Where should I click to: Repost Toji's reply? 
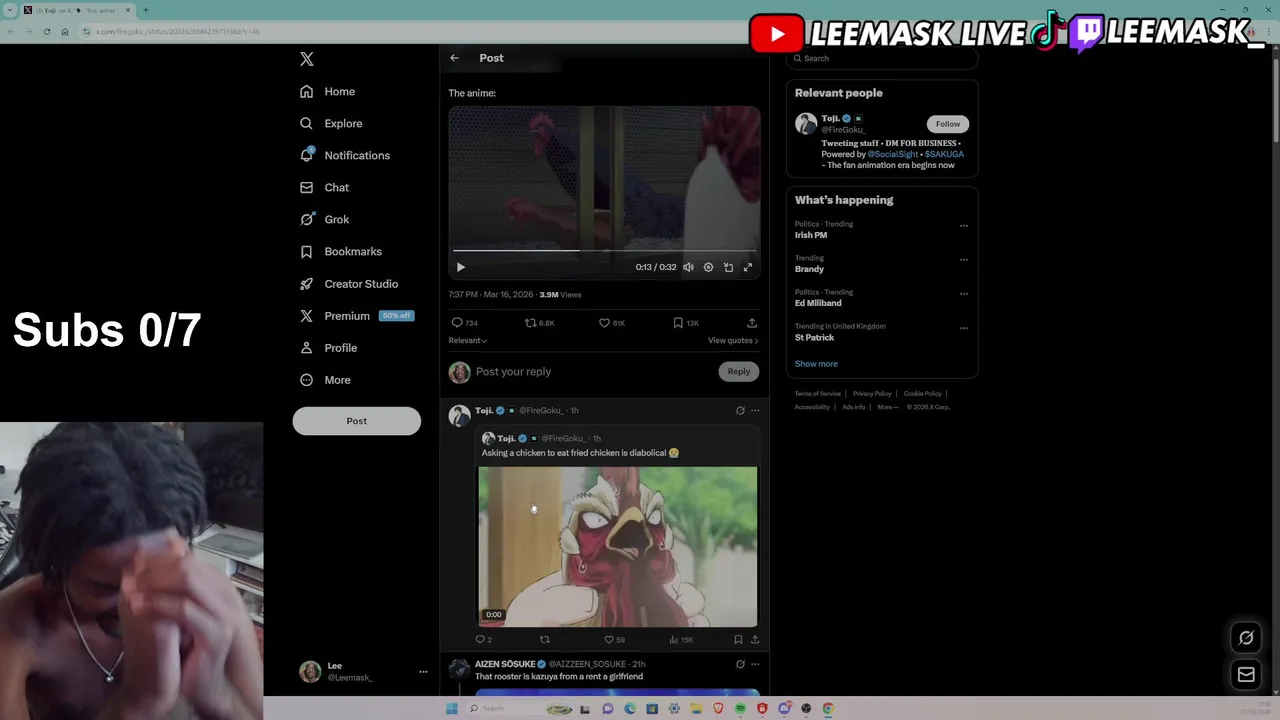point(545,640)
